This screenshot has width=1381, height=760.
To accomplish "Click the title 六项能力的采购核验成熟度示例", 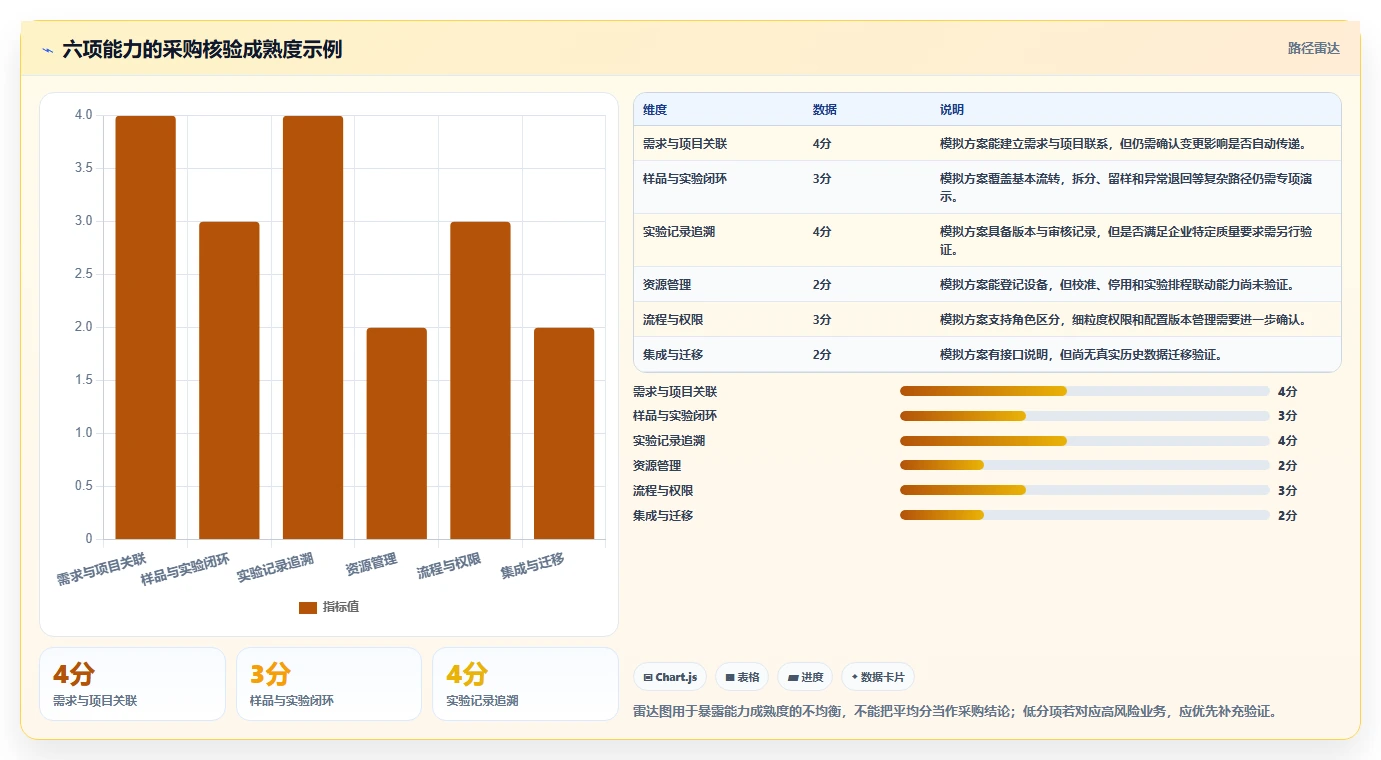I will tap(202, 49).
